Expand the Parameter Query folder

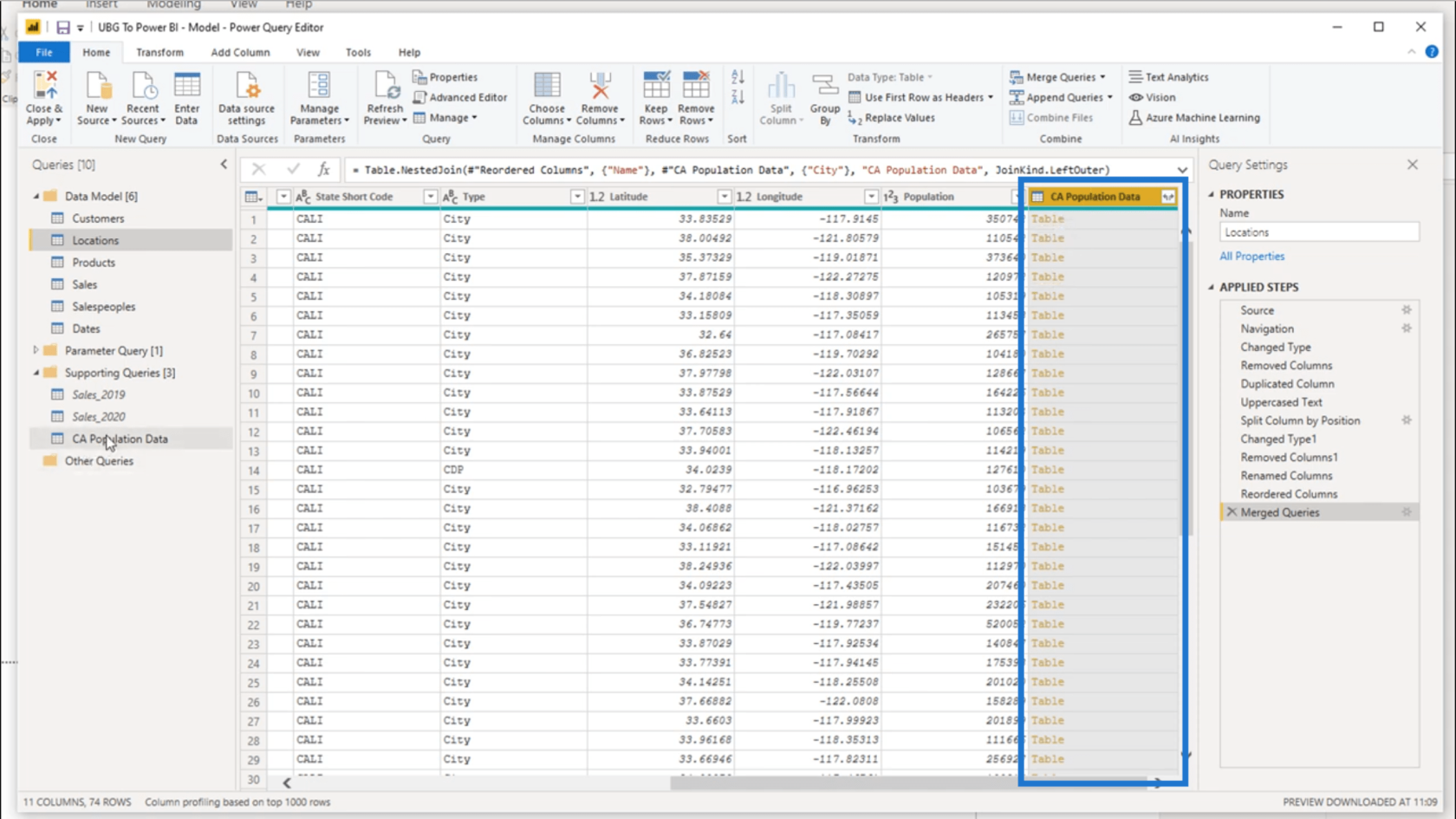click(36, 351)
